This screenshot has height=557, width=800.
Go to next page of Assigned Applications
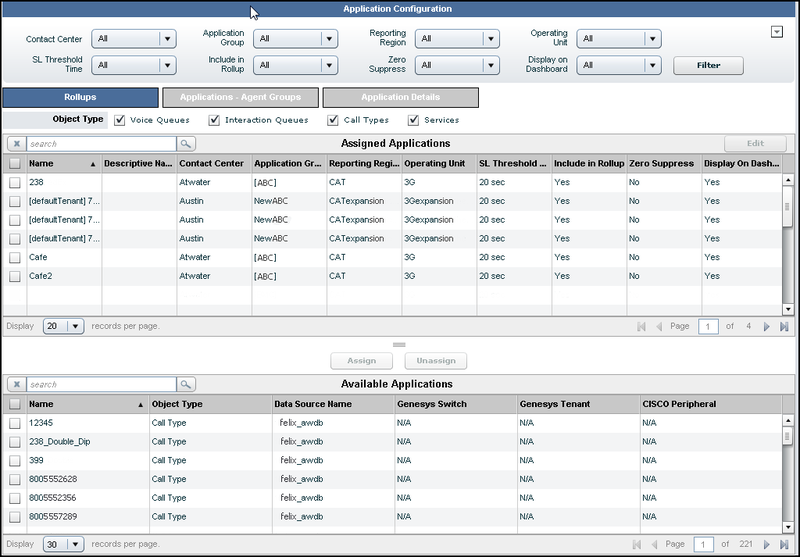click(x=766, y=326)
